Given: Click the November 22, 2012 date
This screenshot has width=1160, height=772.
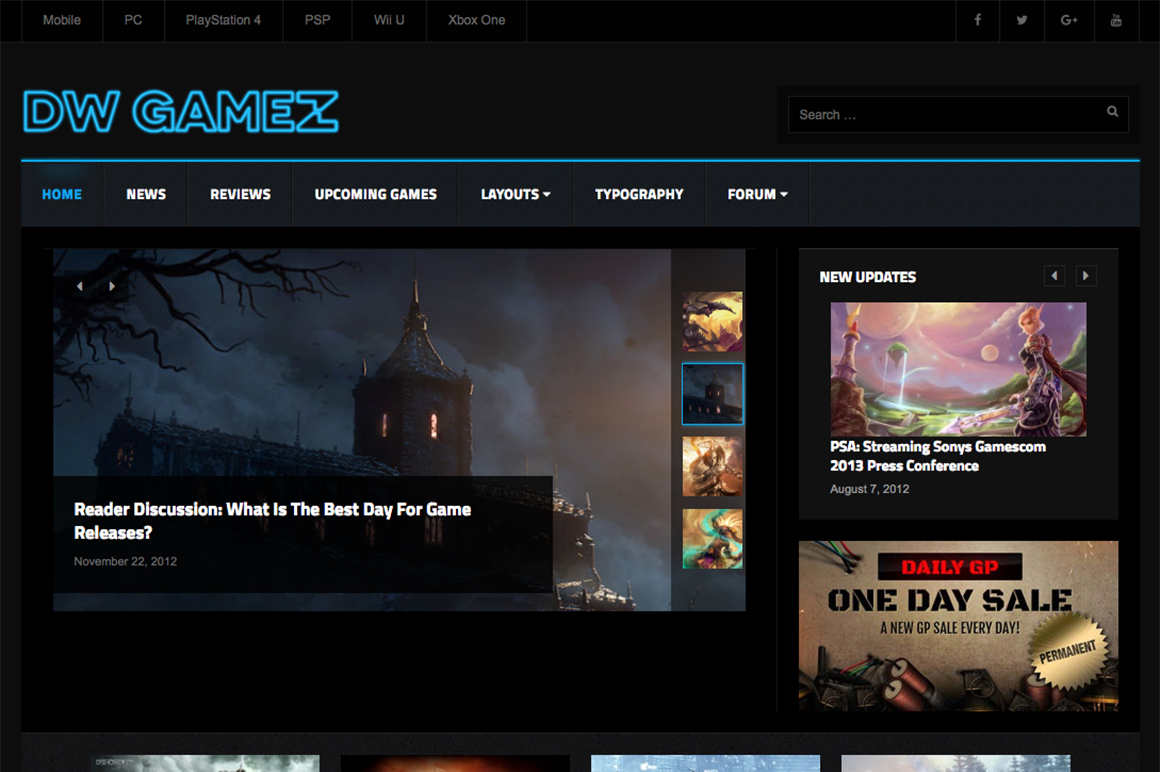Looking at the screenshot, I should (125, 561).
